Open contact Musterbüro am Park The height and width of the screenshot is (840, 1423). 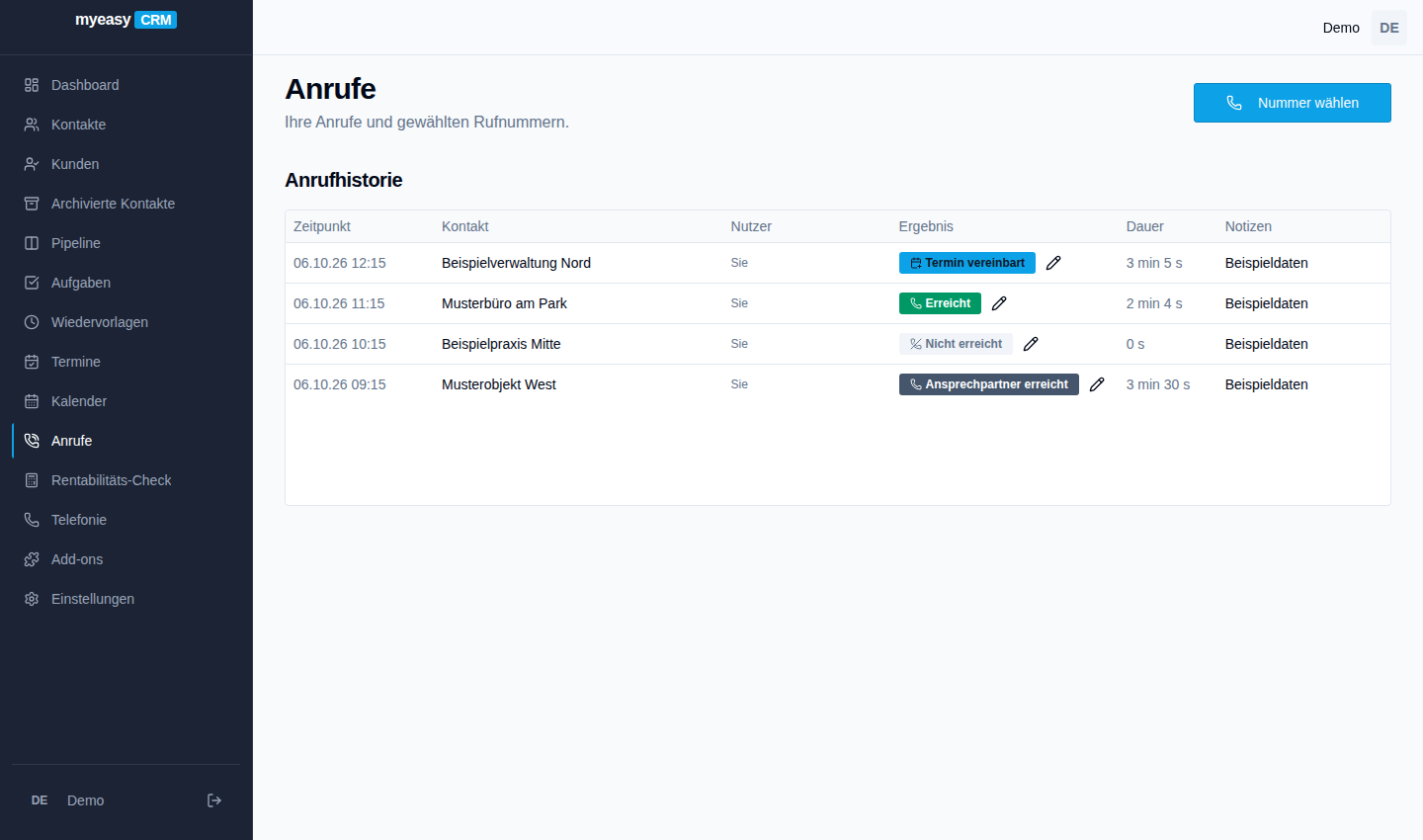pyautogui.click(x=504, y=303)
